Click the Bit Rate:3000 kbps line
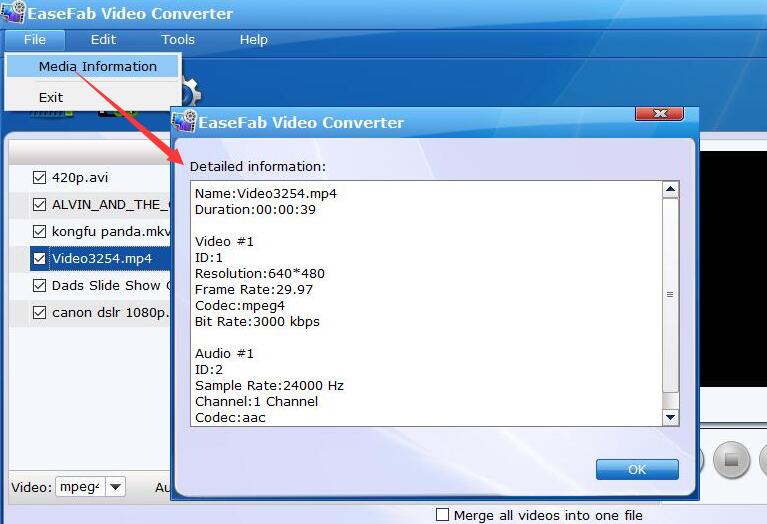The image size is (767, 524). tap(257, 322)
